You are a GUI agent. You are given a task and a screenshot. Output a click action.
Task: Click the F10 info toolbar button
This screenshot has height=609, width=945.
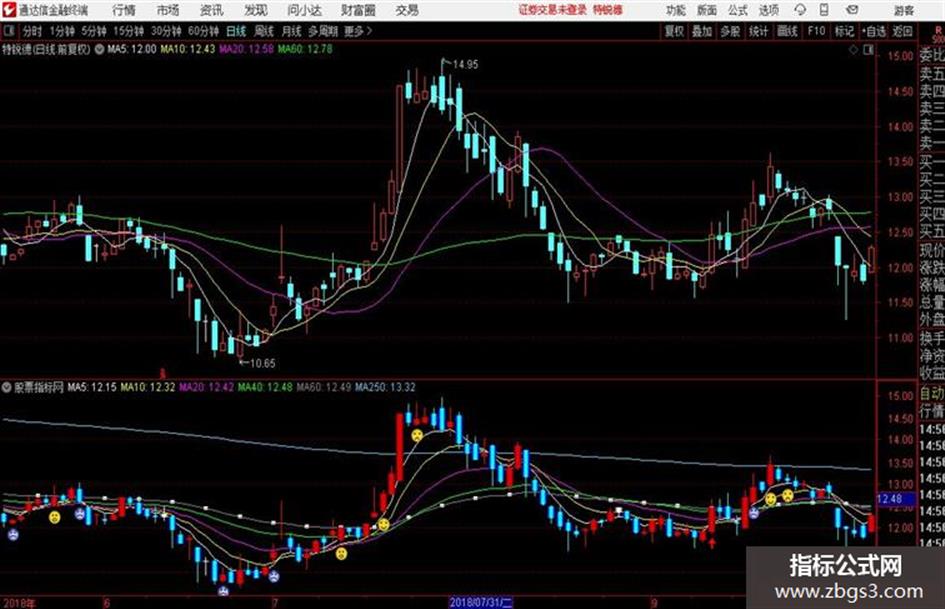[817, 31]
